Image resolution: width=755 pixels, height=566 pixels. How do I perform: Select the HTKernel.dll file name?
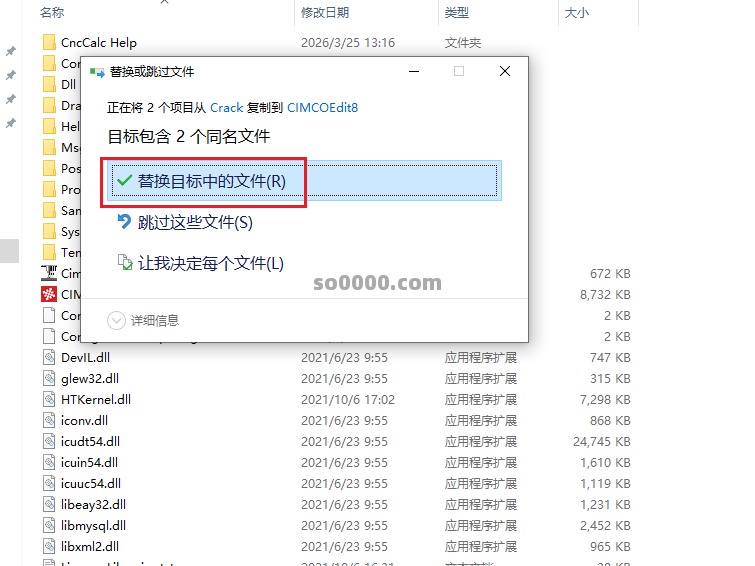tap(96, 399)
